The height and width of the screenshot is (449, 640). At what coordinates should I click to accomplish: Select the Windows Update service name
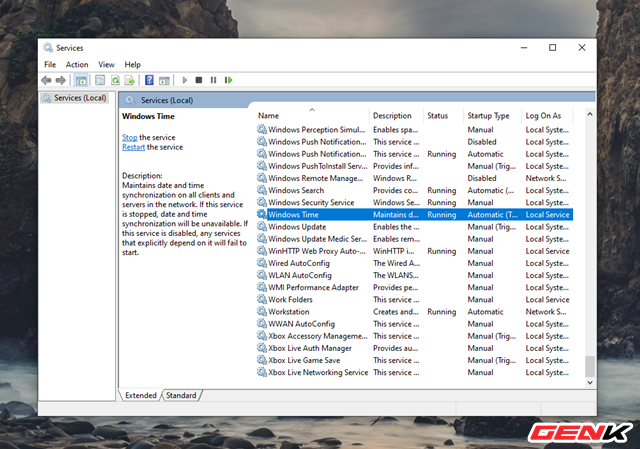(x=297, y=227)
